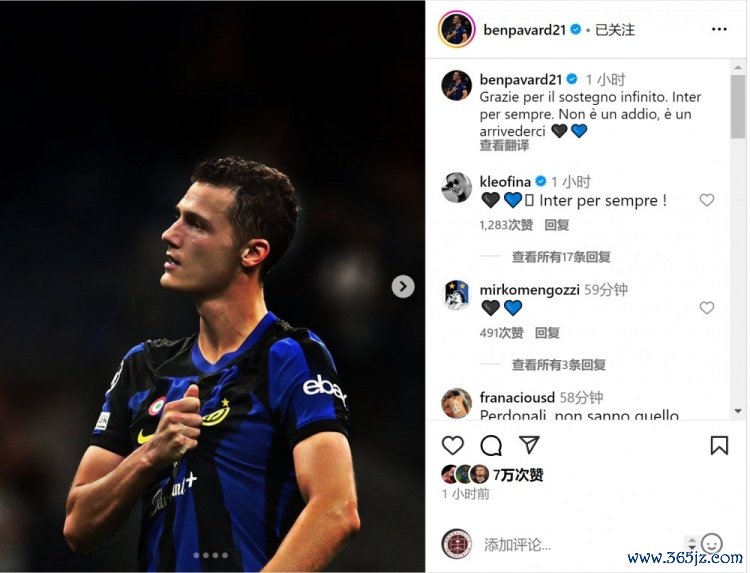
Task: Open benpavard21 profile from header username
Action: [x=525, y=30]
